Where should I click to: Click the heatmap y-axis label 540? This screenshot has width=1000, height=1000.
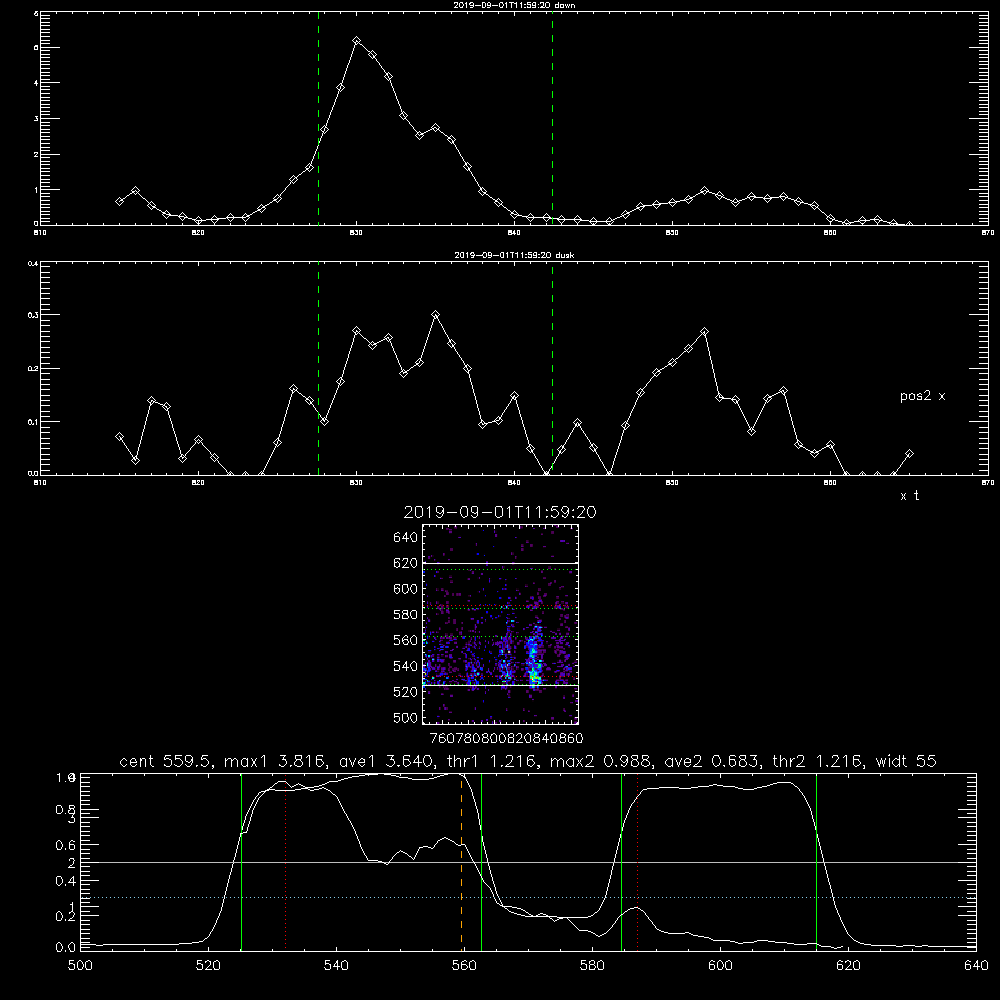pyautogui.click(x=405, y=666)
